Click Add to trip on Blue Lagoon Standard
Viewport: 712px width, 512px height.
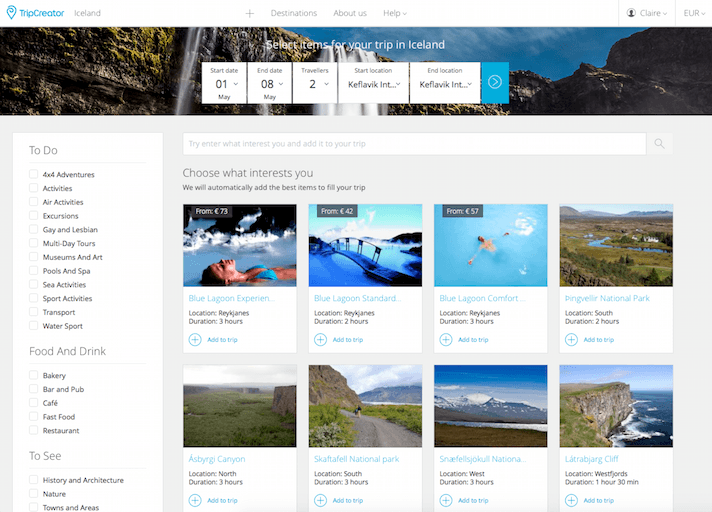[348, 340]
